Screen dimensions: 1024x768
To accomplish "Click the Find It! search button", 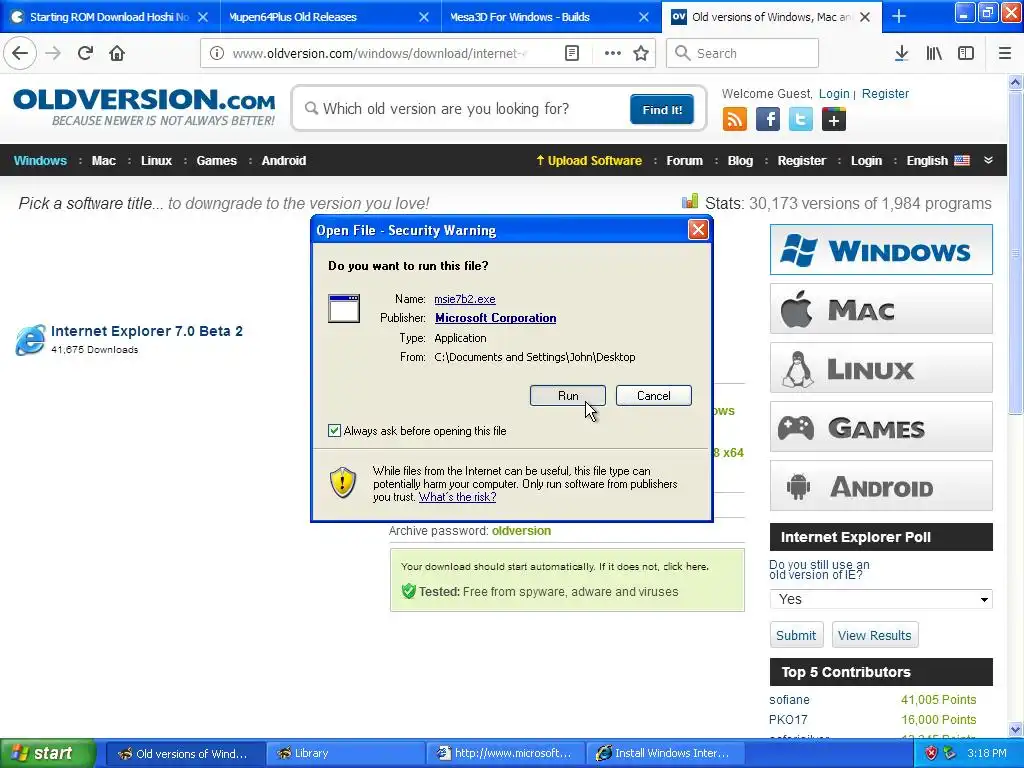I will pyautogui.click(x=662, y=109).
